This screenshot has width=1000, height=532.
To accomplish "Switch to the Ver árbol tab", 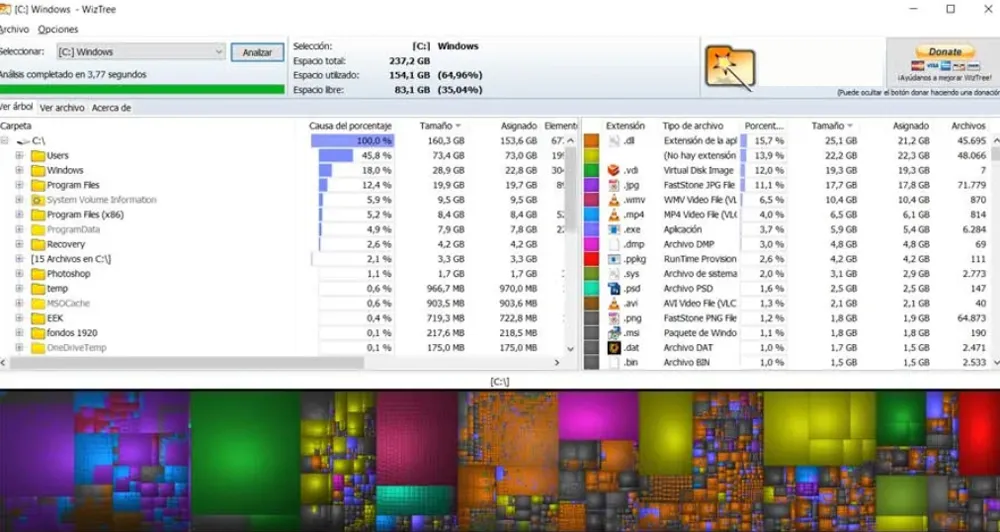I will coord(16,107).
